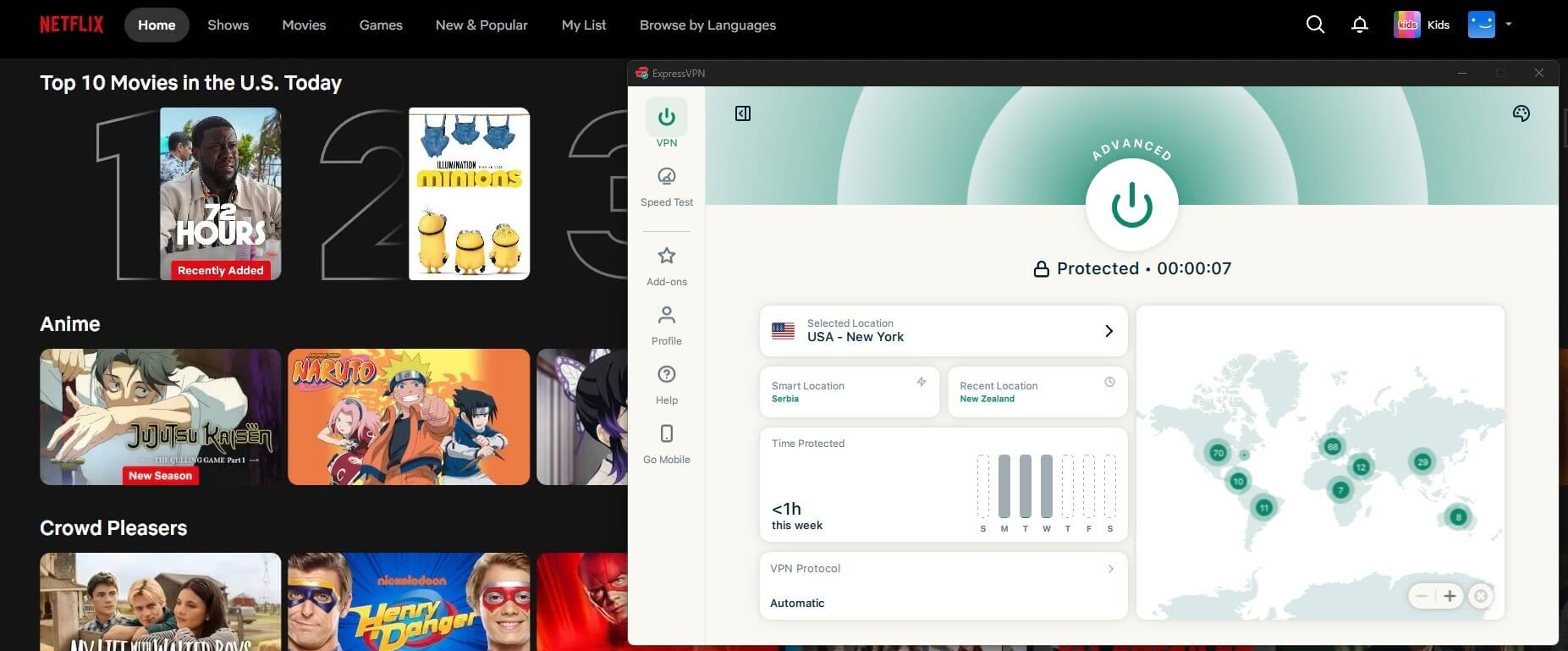Open the VPN Protocol setting
The image size is (1568, 651).
click(x=944, y=586)
